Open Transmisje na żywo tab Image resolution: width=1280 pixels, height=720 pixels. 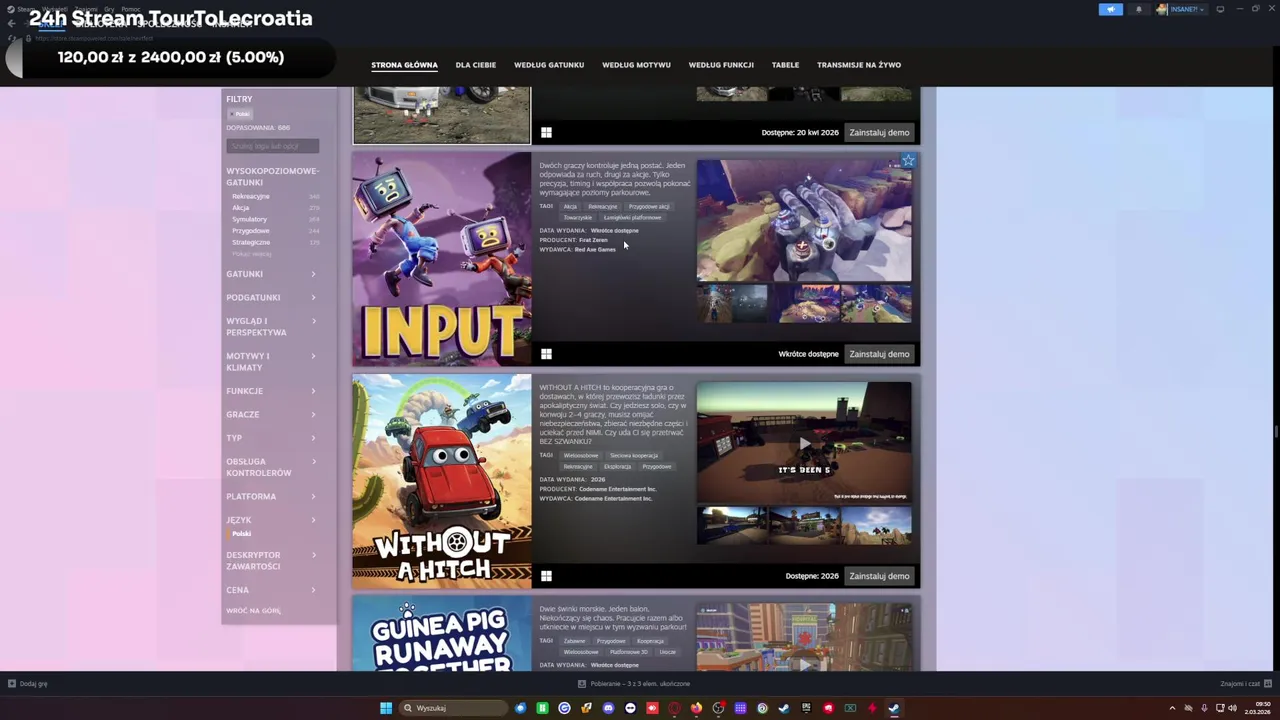coord(859,65)
